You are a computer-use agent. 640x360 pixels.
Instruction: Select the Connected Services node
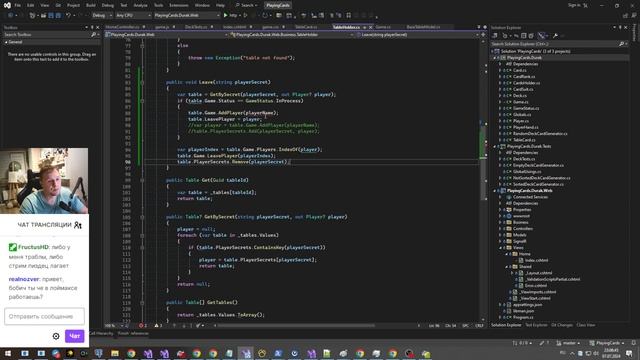tap(530, 197)
